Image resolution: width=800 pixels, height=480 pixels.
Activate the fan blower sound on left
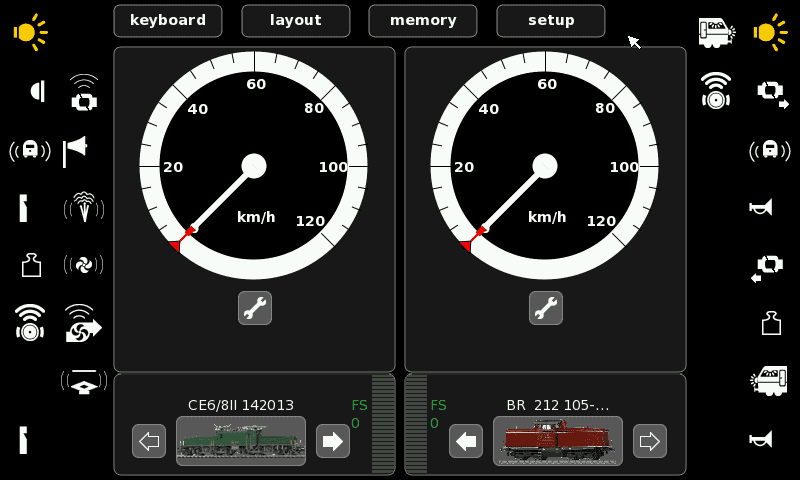(x=84, y=264)
